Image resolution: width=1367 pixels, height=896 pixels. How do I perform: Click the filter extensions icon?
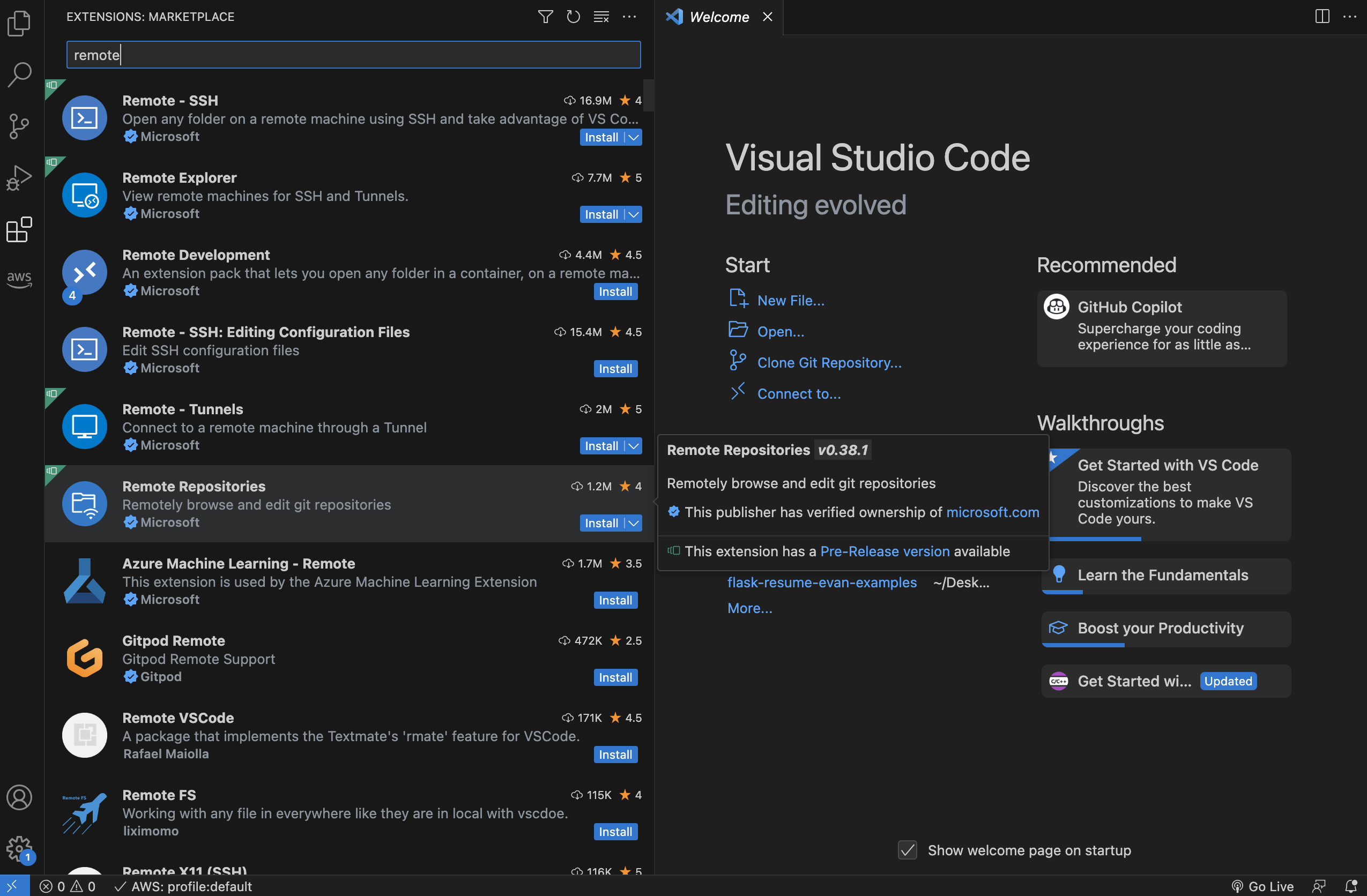[546, 17]
